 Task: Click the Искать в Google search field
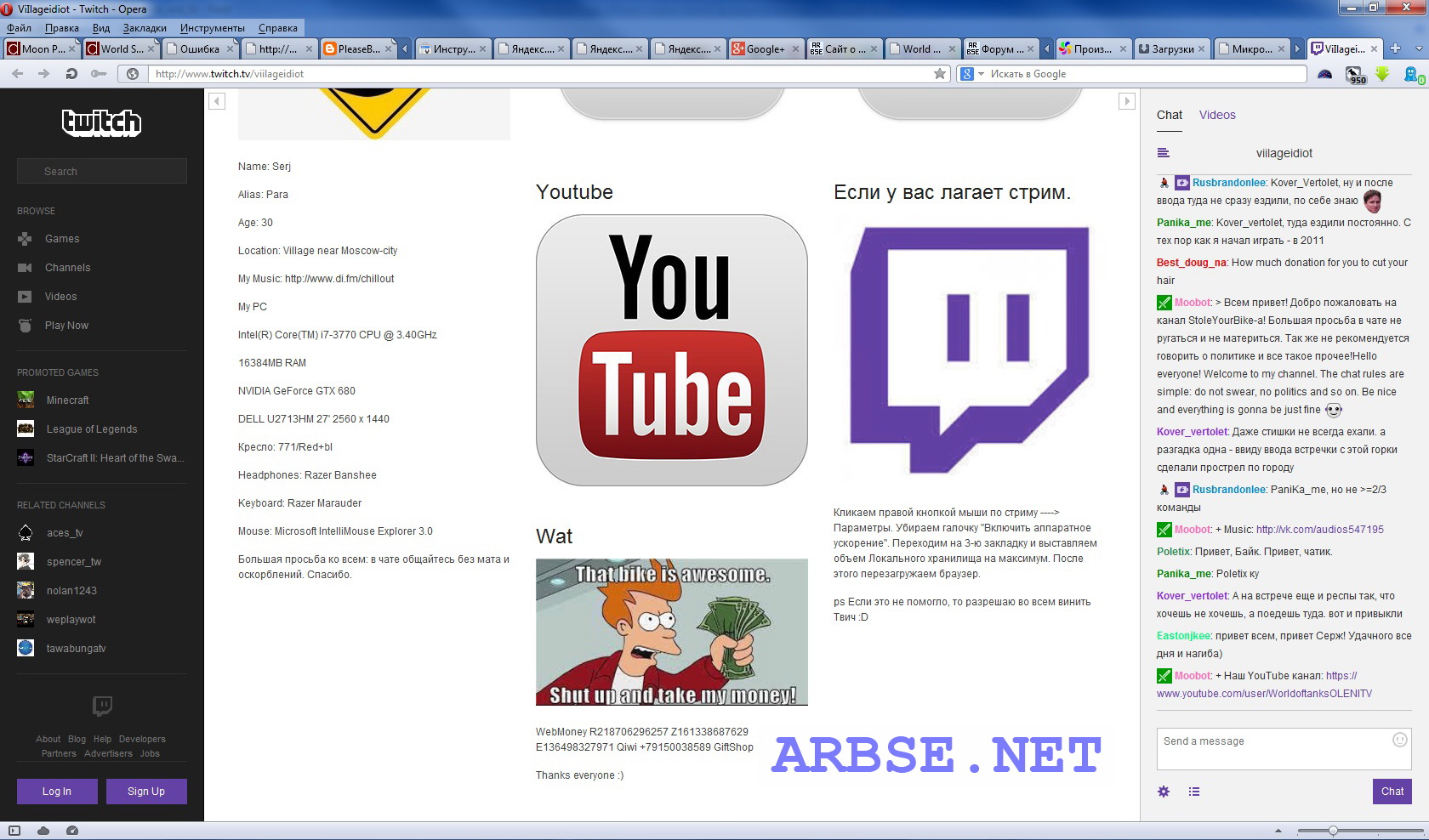1146,74
